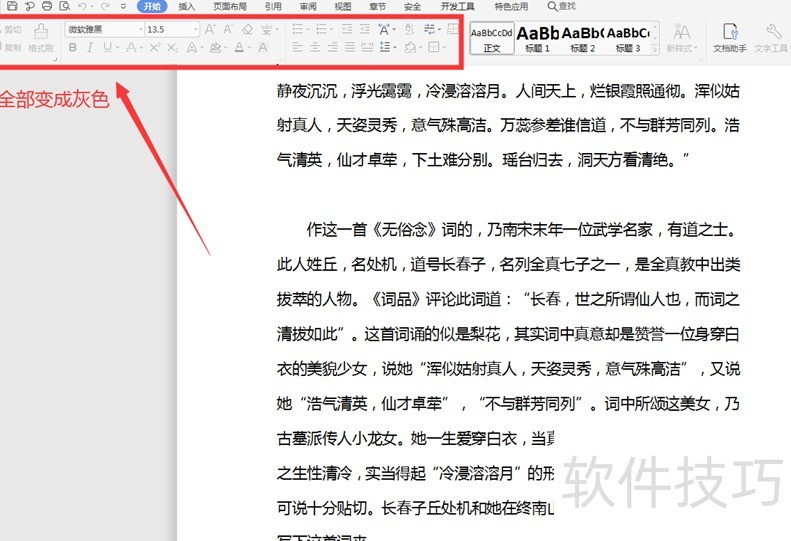
Task: Click the bulleted list icon
Action: (x=298, y=29)
